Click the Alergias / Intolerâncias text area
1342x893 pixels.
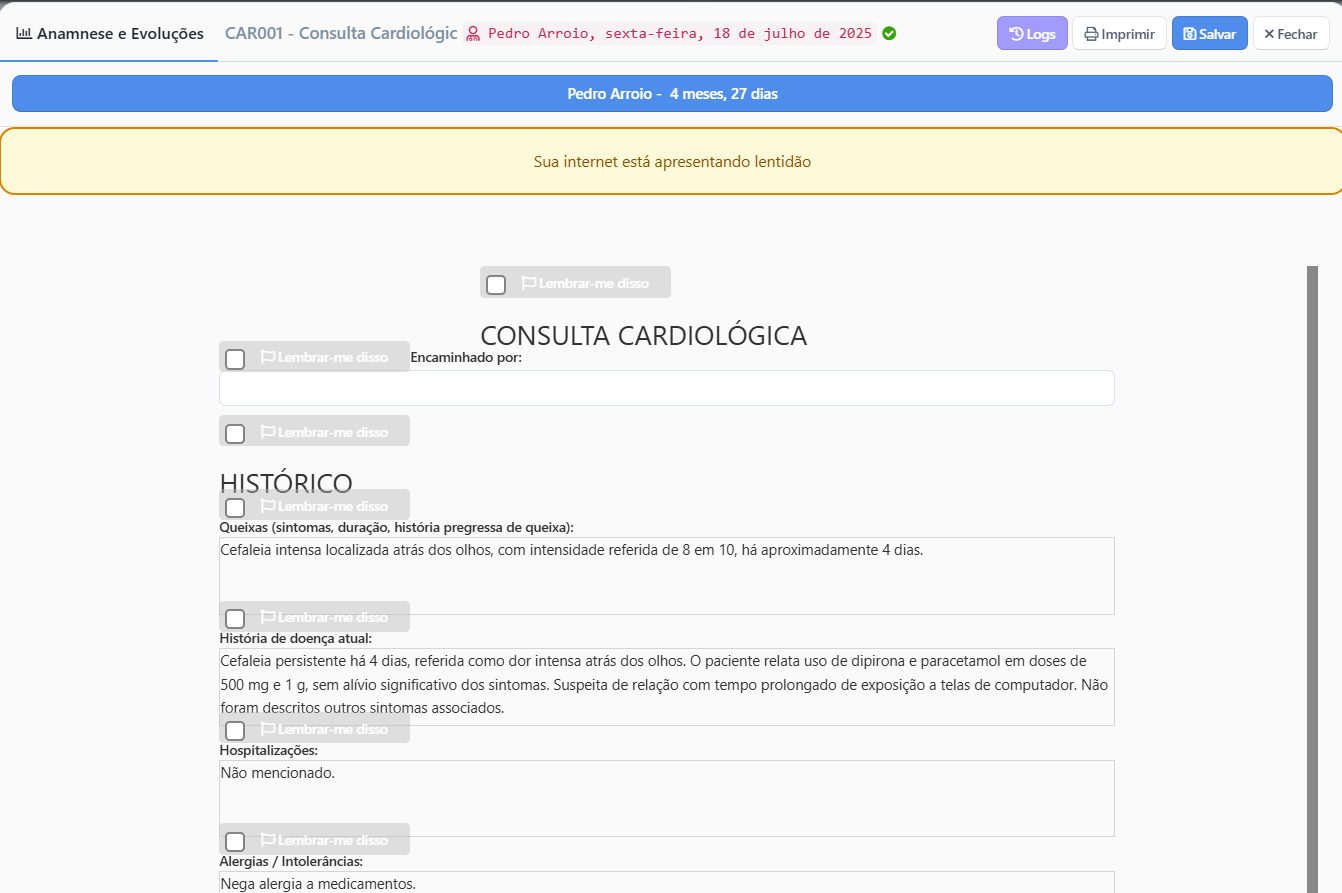pyautogui.click(x=667, y=882)
